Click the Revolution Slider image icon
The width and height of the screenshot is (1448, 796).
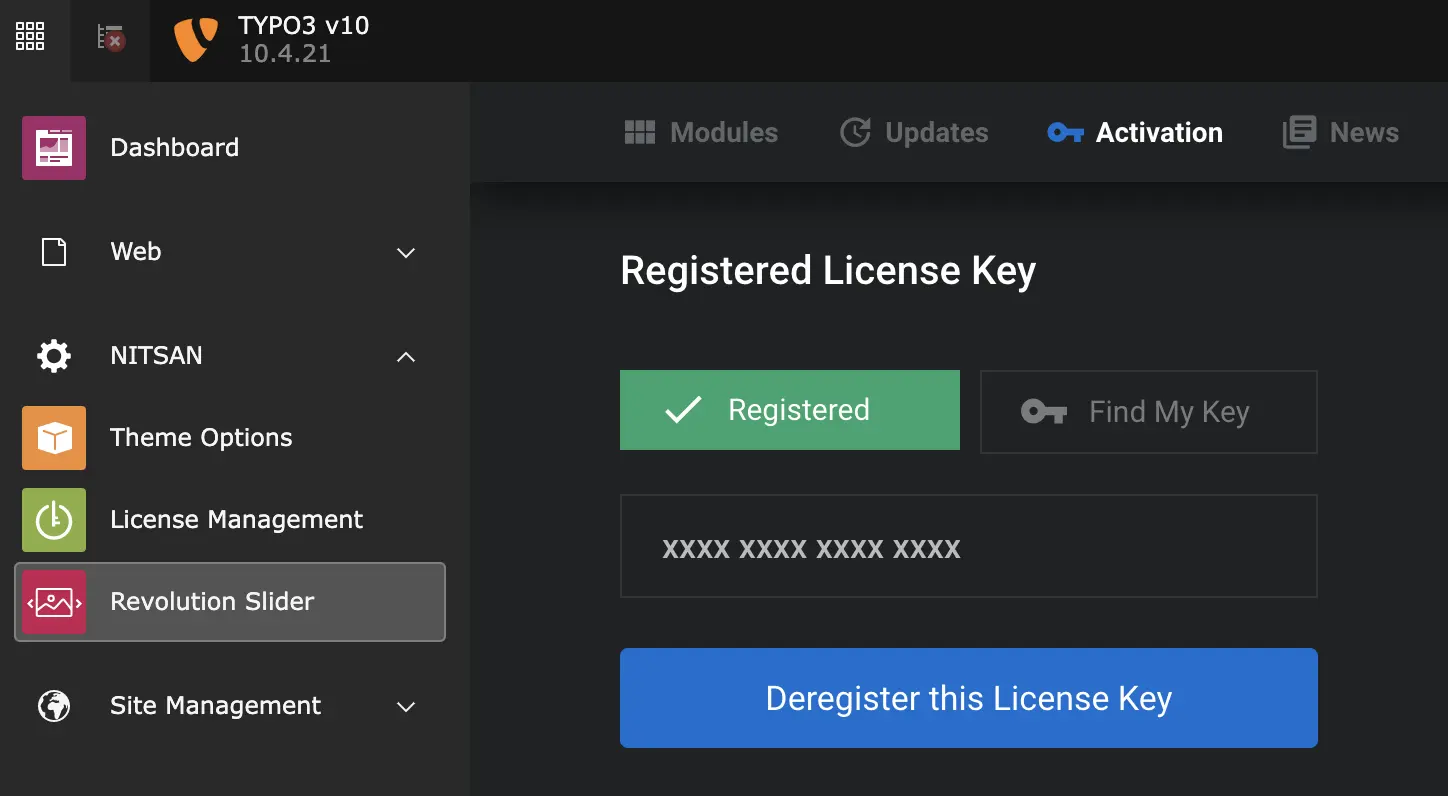[x=54, y=602]
